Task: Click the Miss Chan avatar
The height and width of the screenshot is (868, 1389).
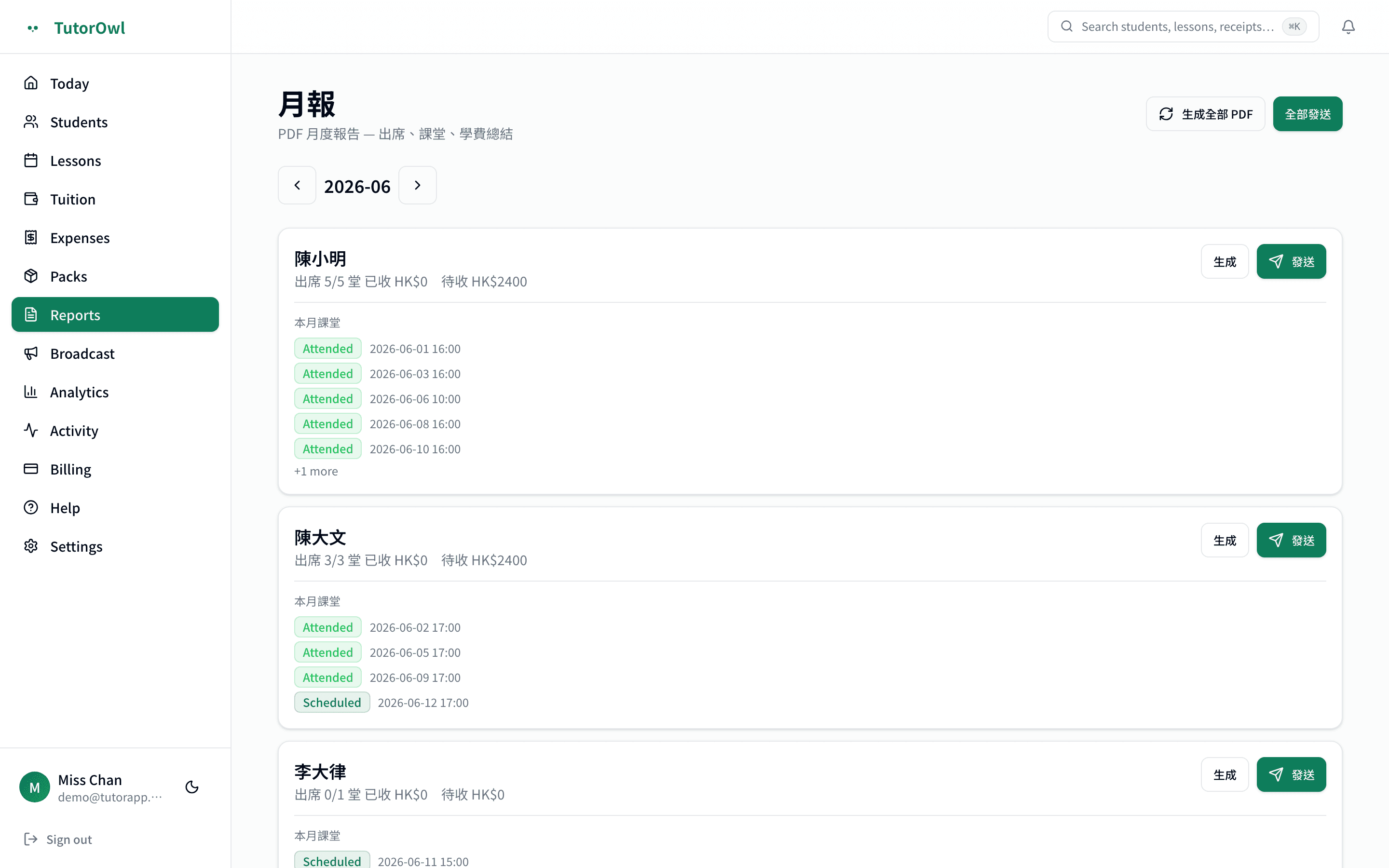Action: (34, 787)
